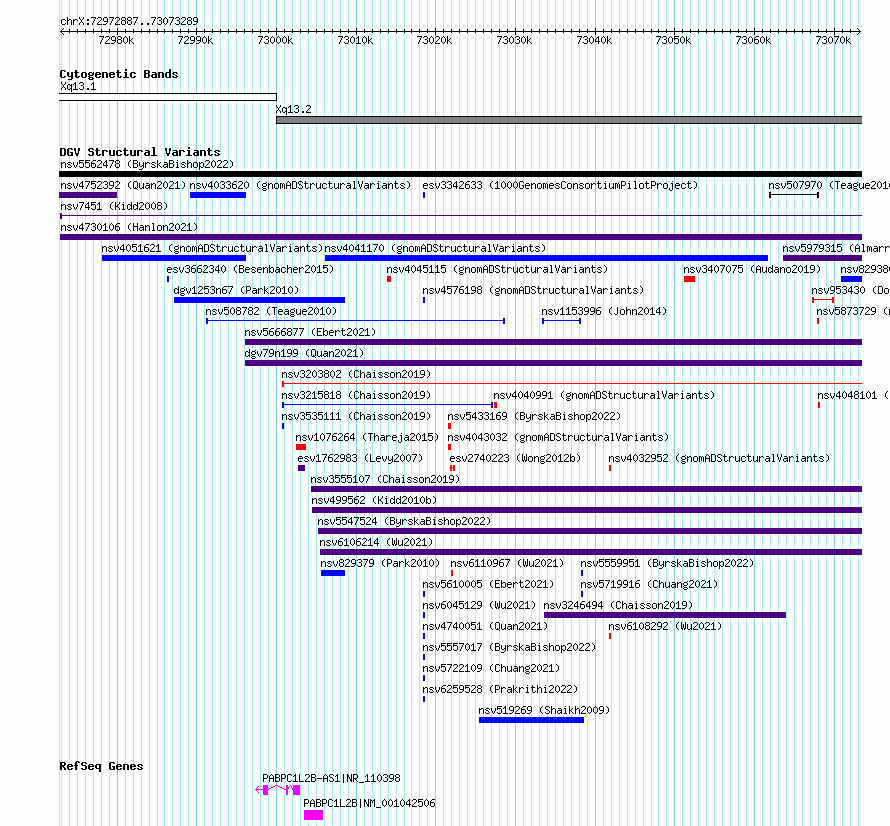Click nsv3215818 (Chaisson2019) variant label
The width and height of the screenshot is (890, 826).
coord(356,396)
